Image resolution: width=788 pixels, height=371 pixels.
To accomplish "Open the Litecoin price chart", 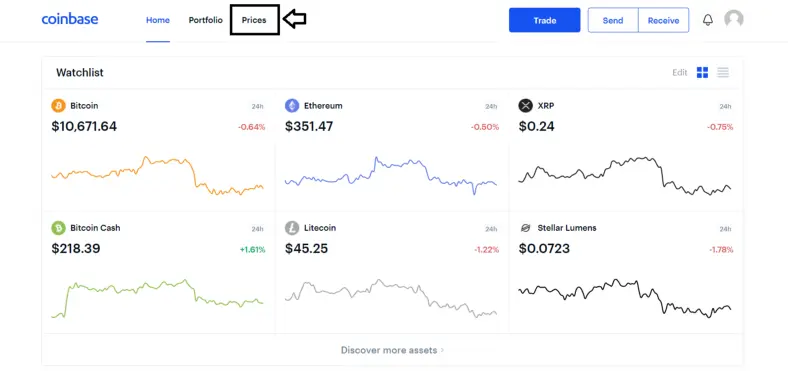I will (390, 299).
